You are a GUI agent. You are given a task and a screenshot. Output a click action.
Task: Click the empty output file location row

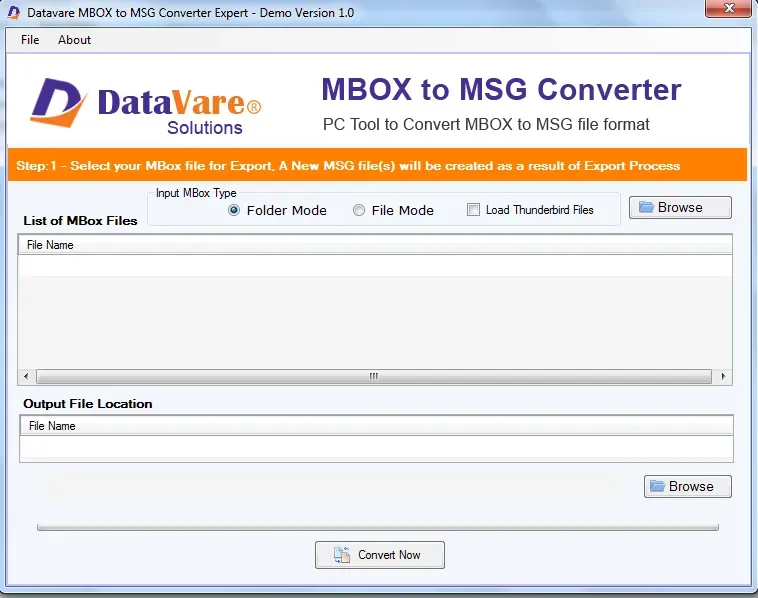pyautogui.click(x=377, y=446)
